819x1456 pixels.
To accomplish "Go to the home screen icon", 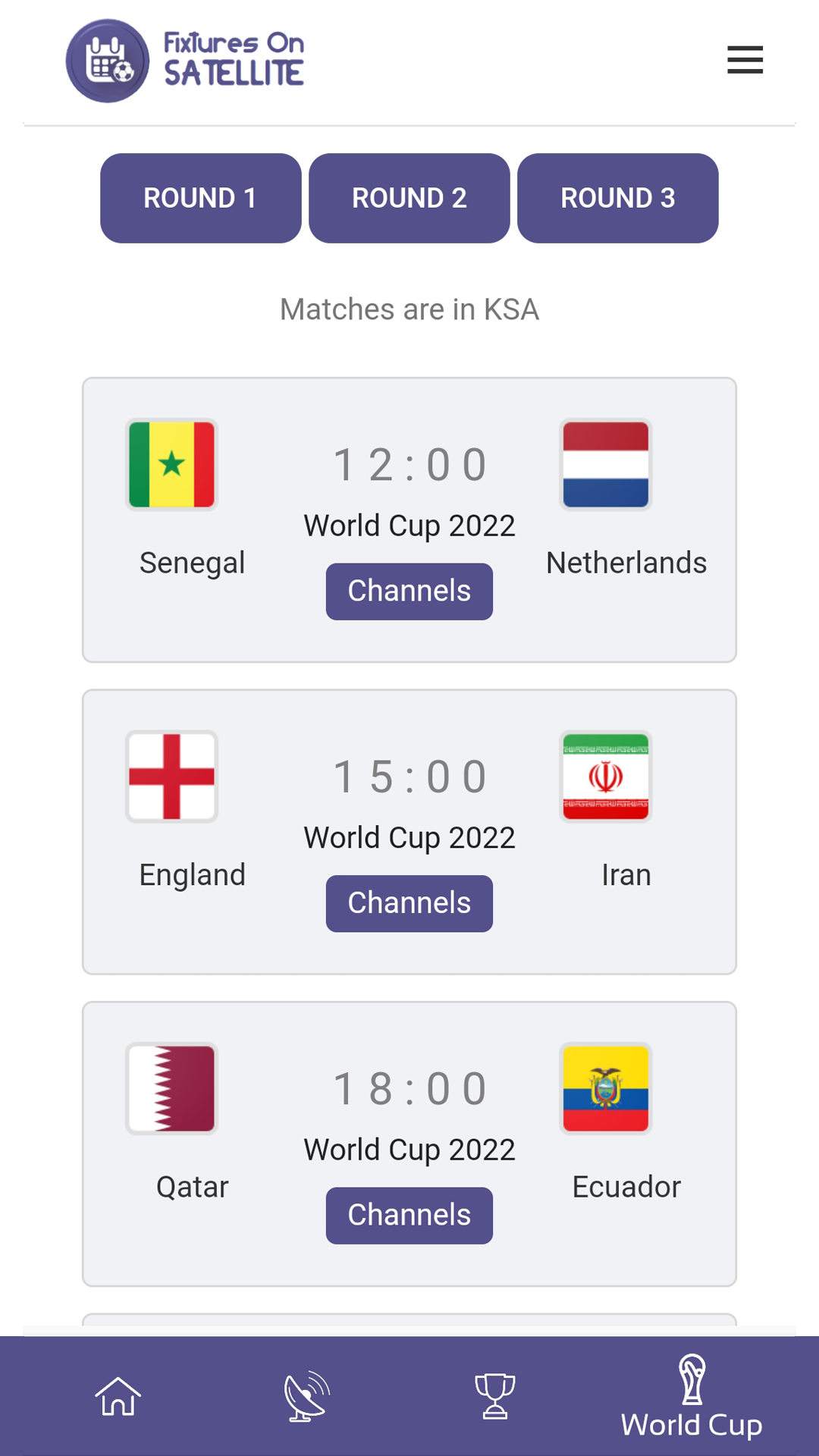I will [x=118, y=1396].
